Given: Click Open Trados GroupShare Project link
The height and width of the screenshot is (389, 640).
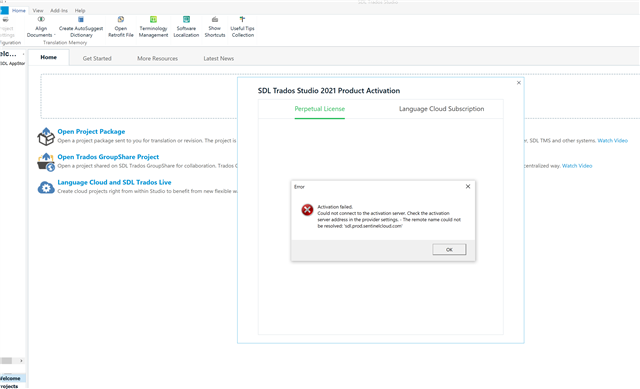Looking at the screenshot, I should coord(108,157).
